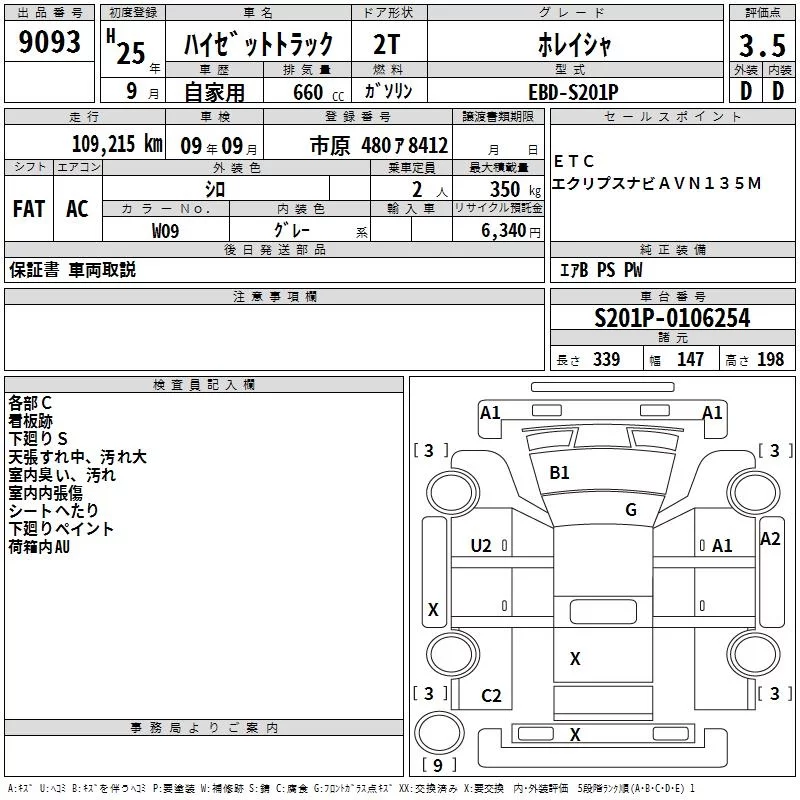Click the recycle deposit 6,340 yen
Image resolution: width=800 pixels, height=800 pixels.
[x=510, y=231]
